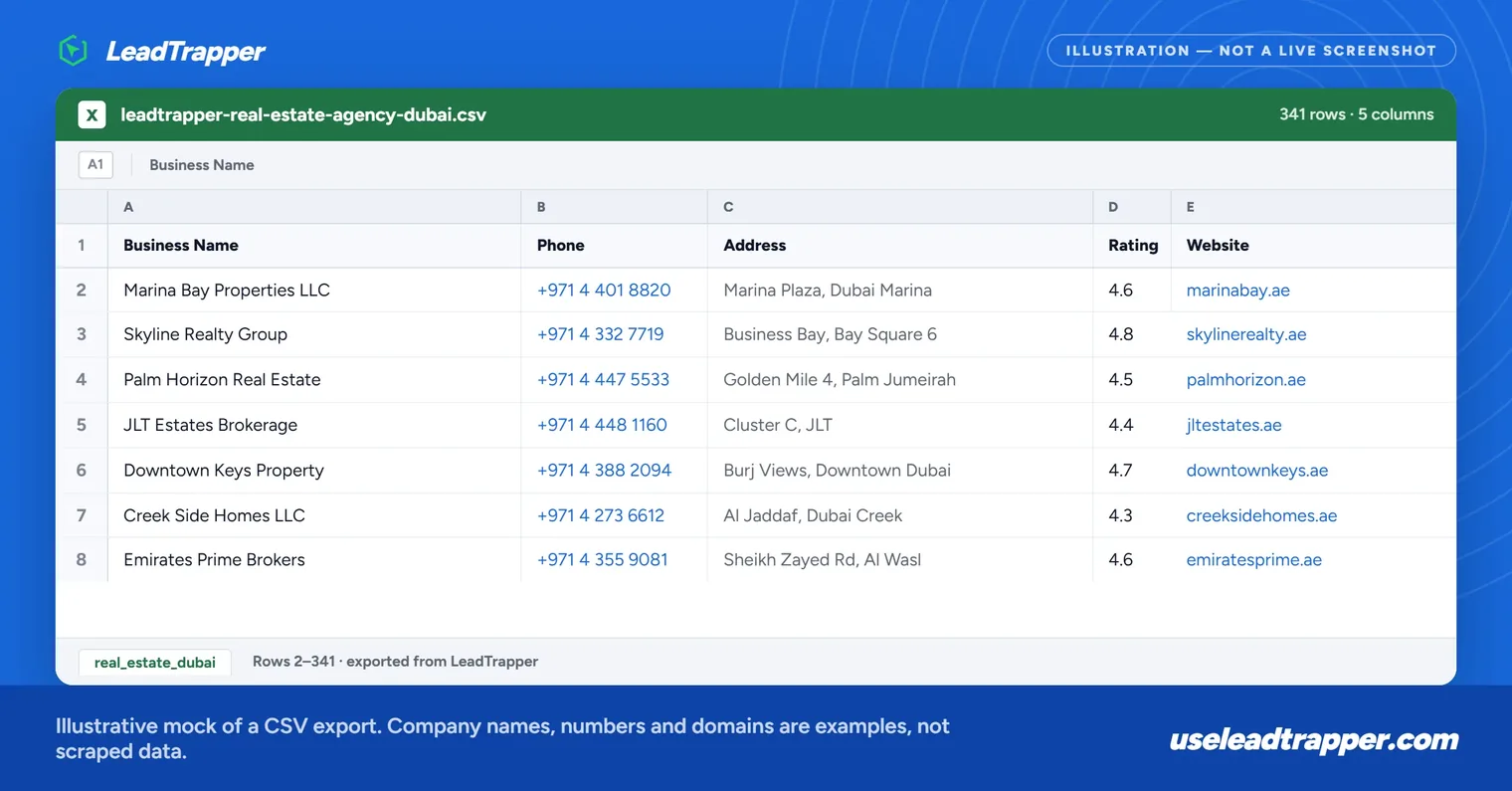1512x791 pixels.
Task: Select the Marina Bay Properties LLC cell
Action: coord(314,291)
